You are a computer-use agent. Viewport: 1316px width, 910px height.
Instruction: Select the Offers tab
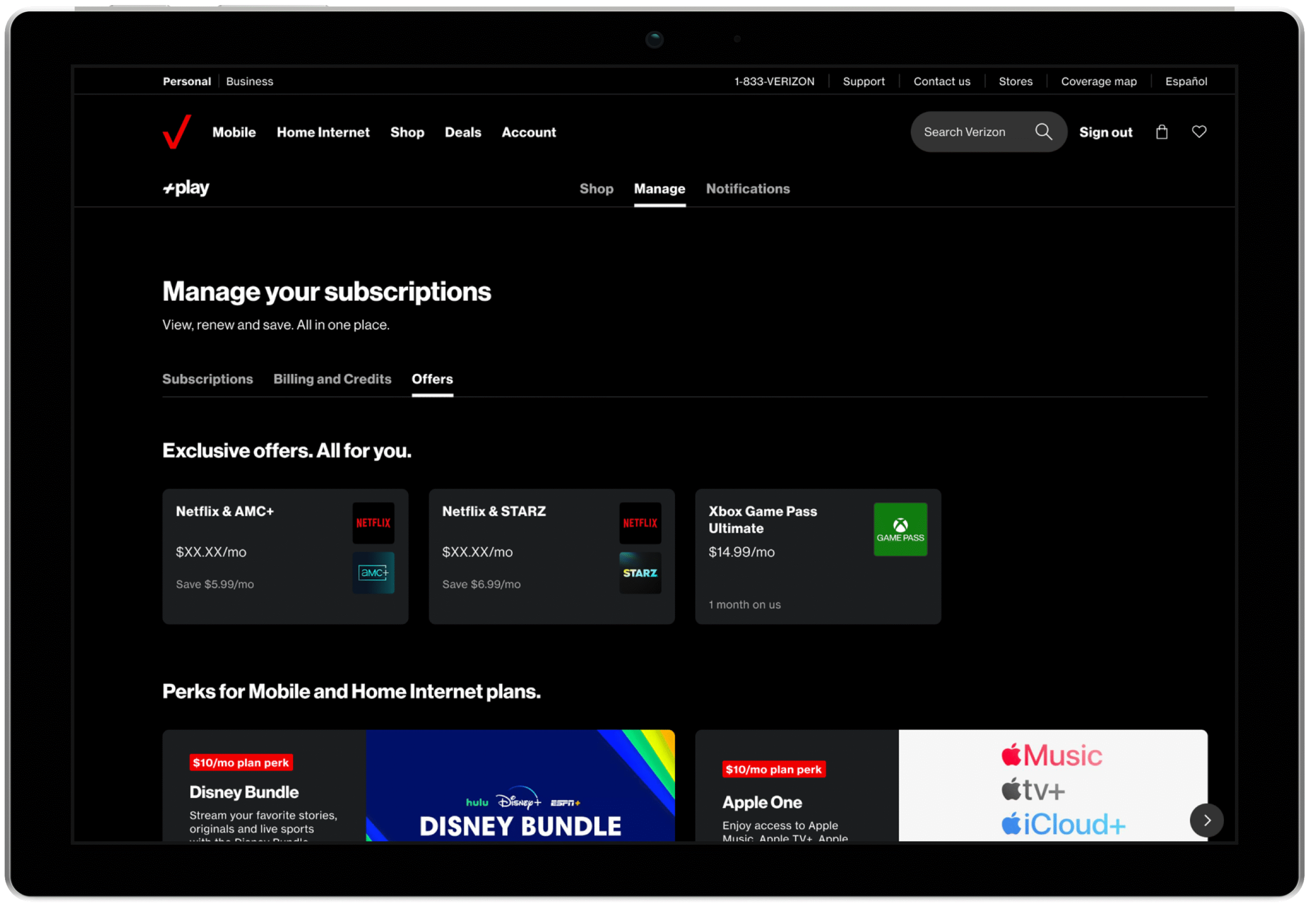coord(433,380)
